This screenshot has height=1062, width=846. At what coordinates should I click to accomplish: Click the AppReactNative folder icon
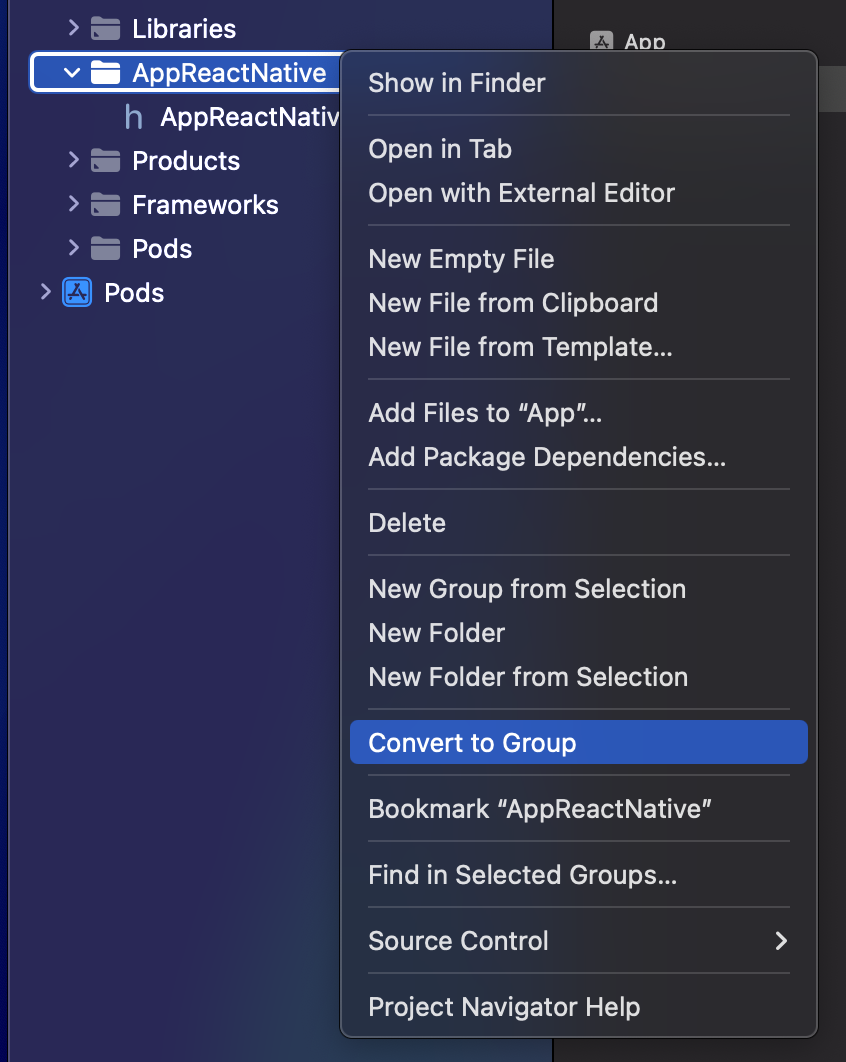pos(105,73)
